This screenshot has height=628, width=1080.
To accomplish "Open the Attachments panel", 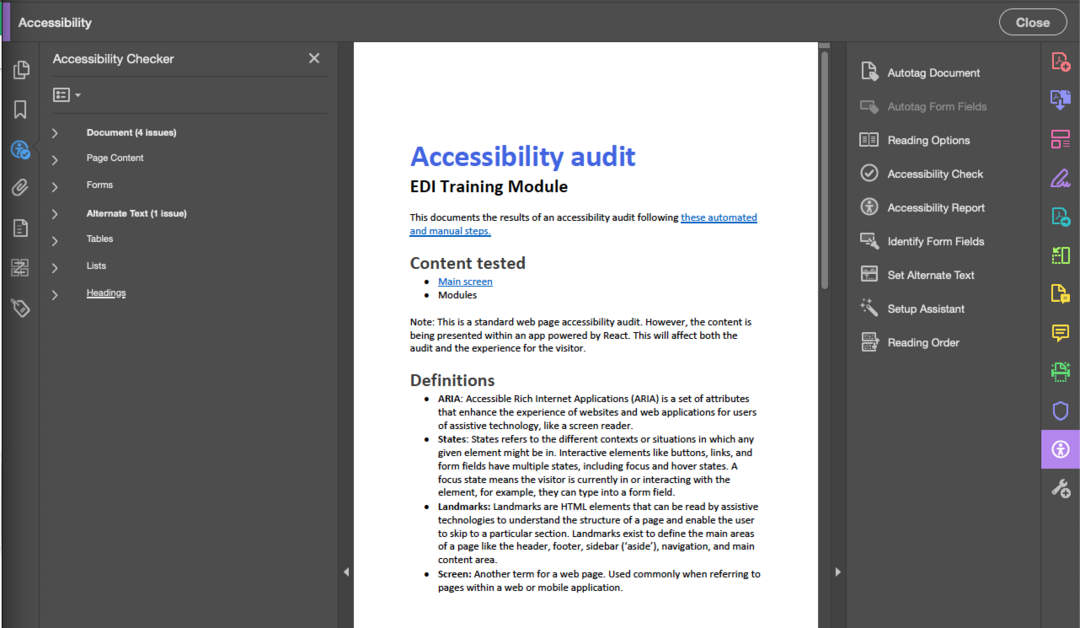I will 21,187.
